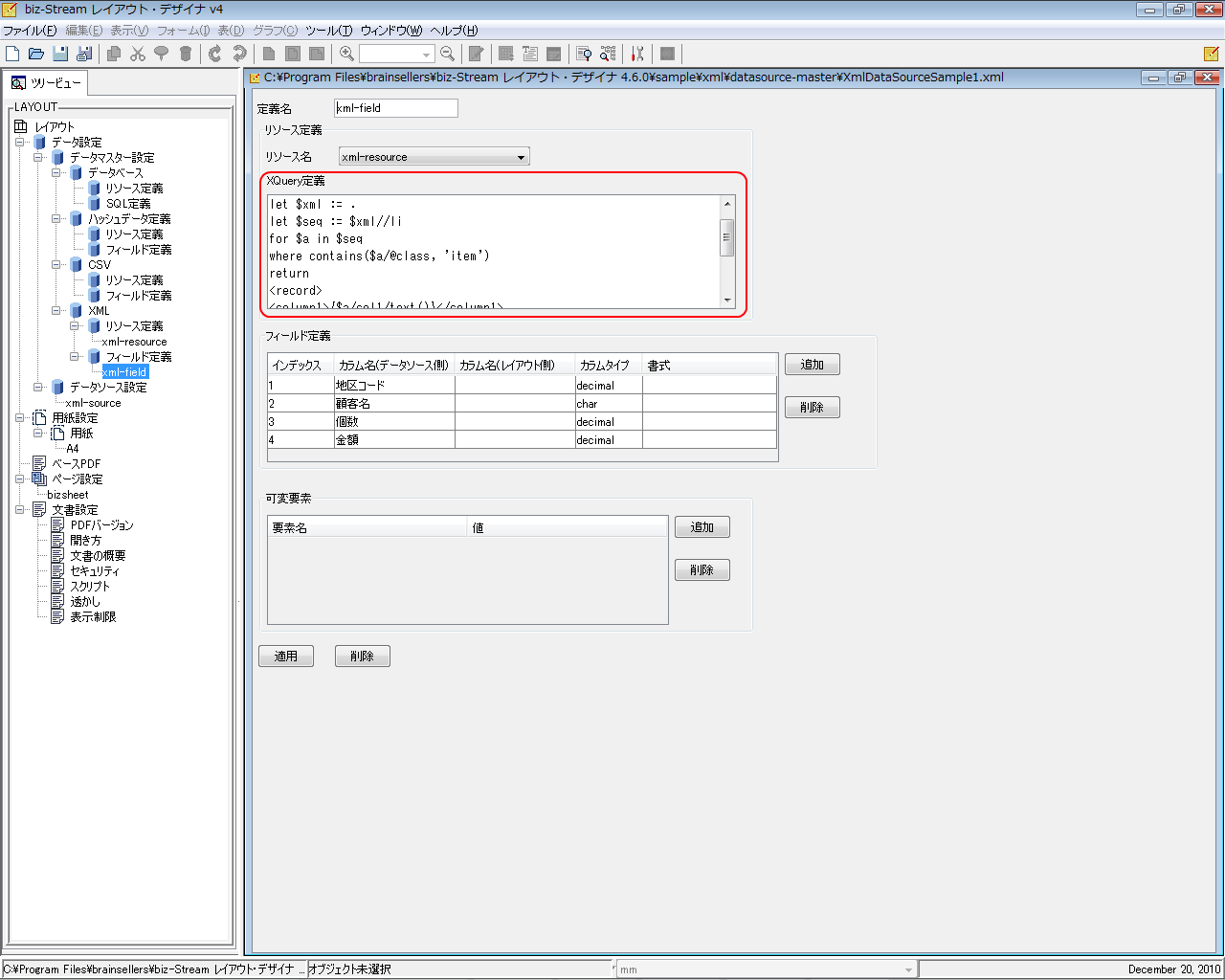
Task: Click the New file toolbar icon
Action: 12,54
